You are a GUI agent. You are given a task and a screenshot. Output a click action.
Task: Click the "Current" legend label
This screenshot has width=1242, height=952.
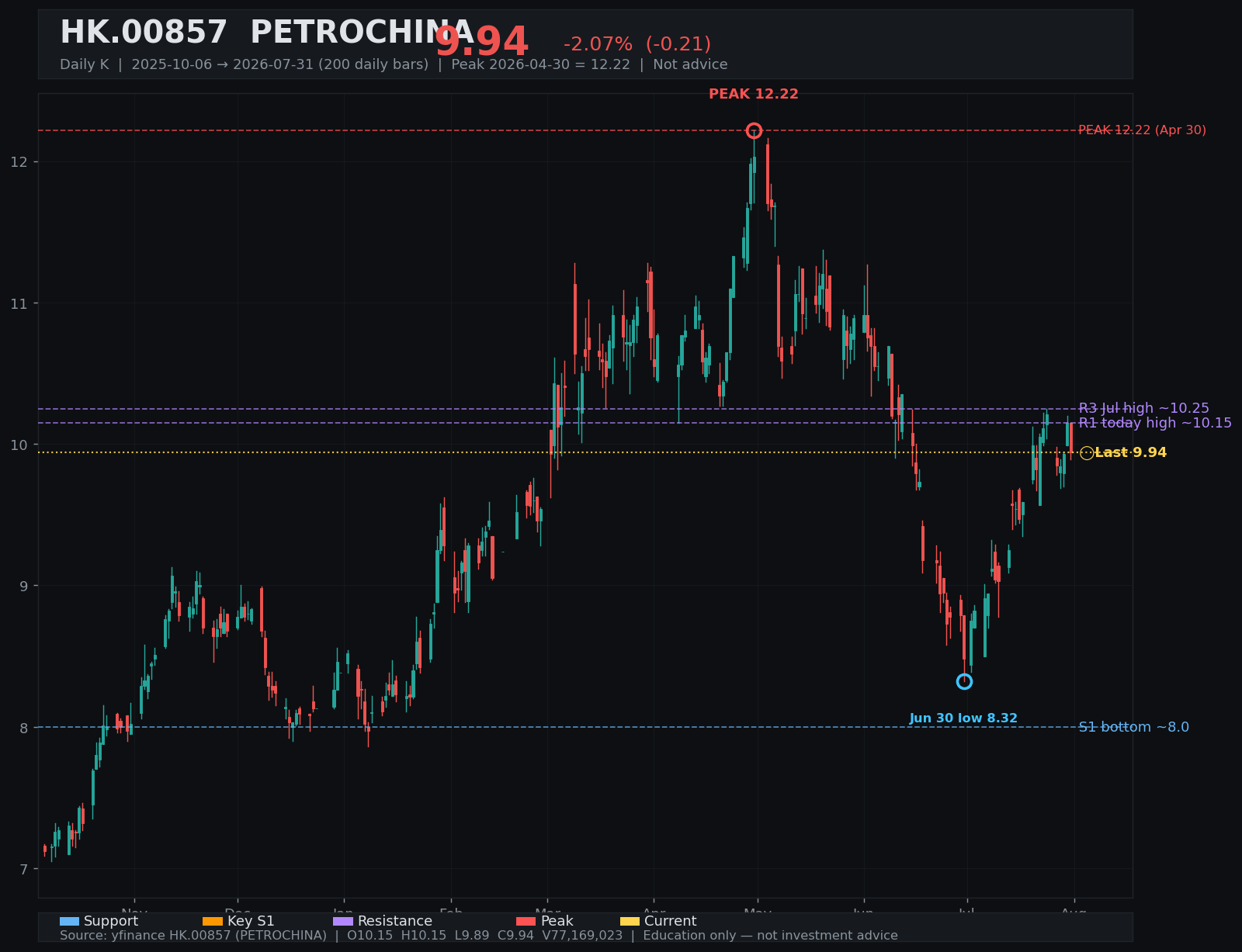[x=670, y=921]
